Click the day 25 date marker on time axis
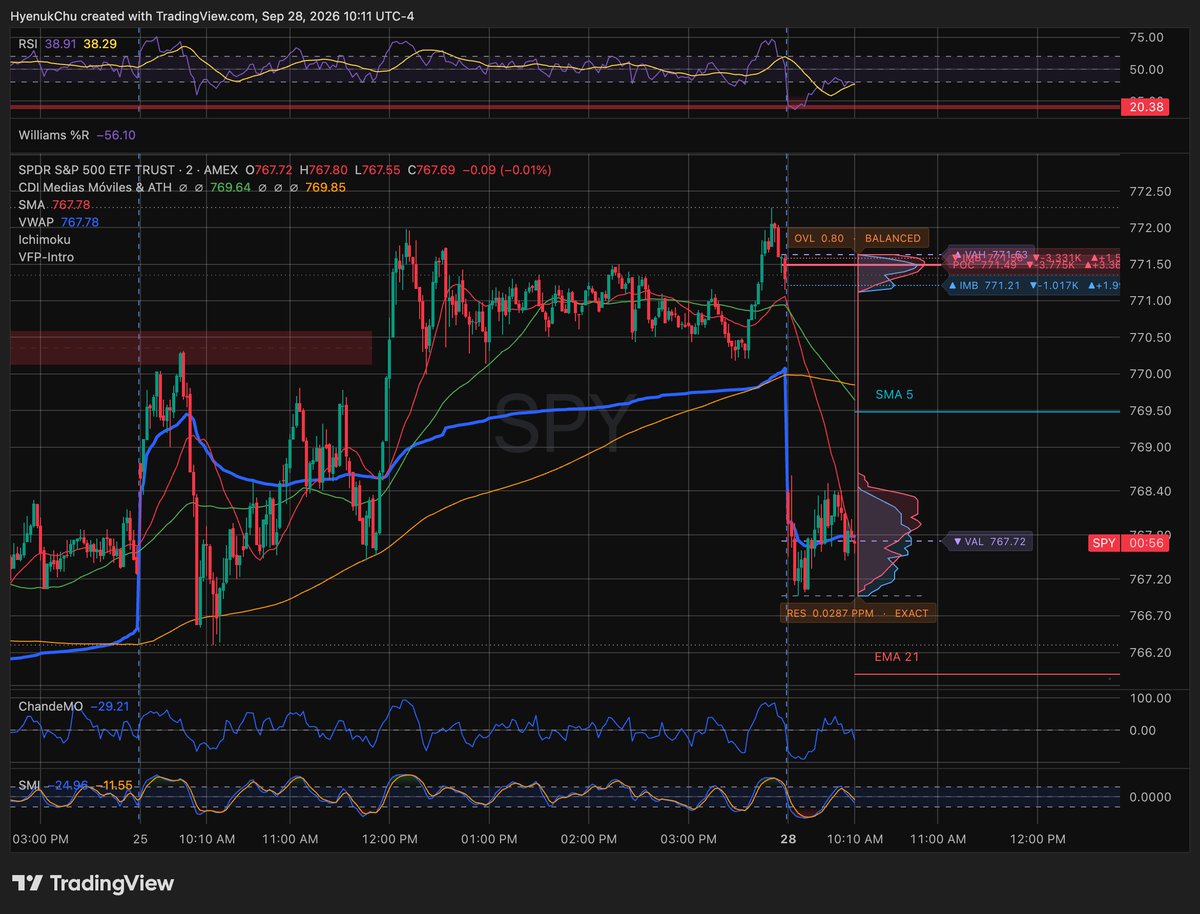Viewport: 1200px width, 914px height. coord(140,838)
